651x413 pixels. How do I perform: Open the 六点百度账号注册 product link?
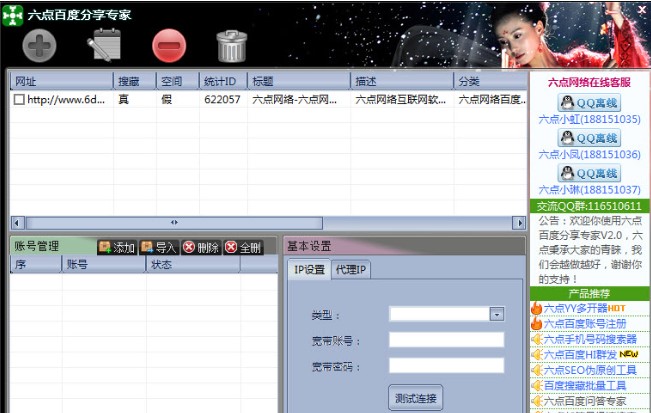(x=585, y=324)
